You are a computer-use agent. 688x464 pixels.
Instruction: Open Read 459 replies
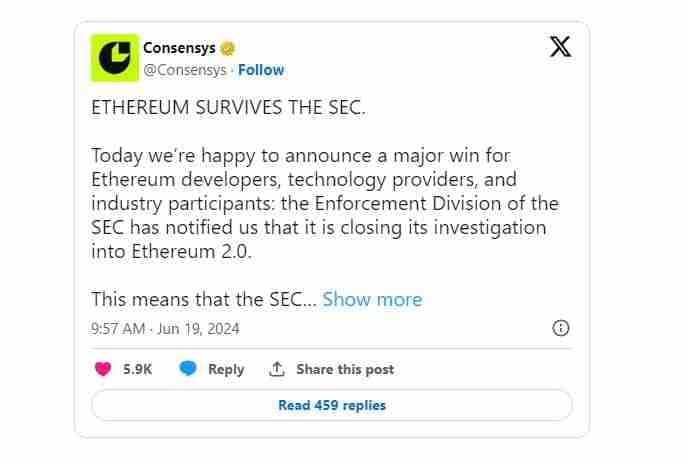331,405
